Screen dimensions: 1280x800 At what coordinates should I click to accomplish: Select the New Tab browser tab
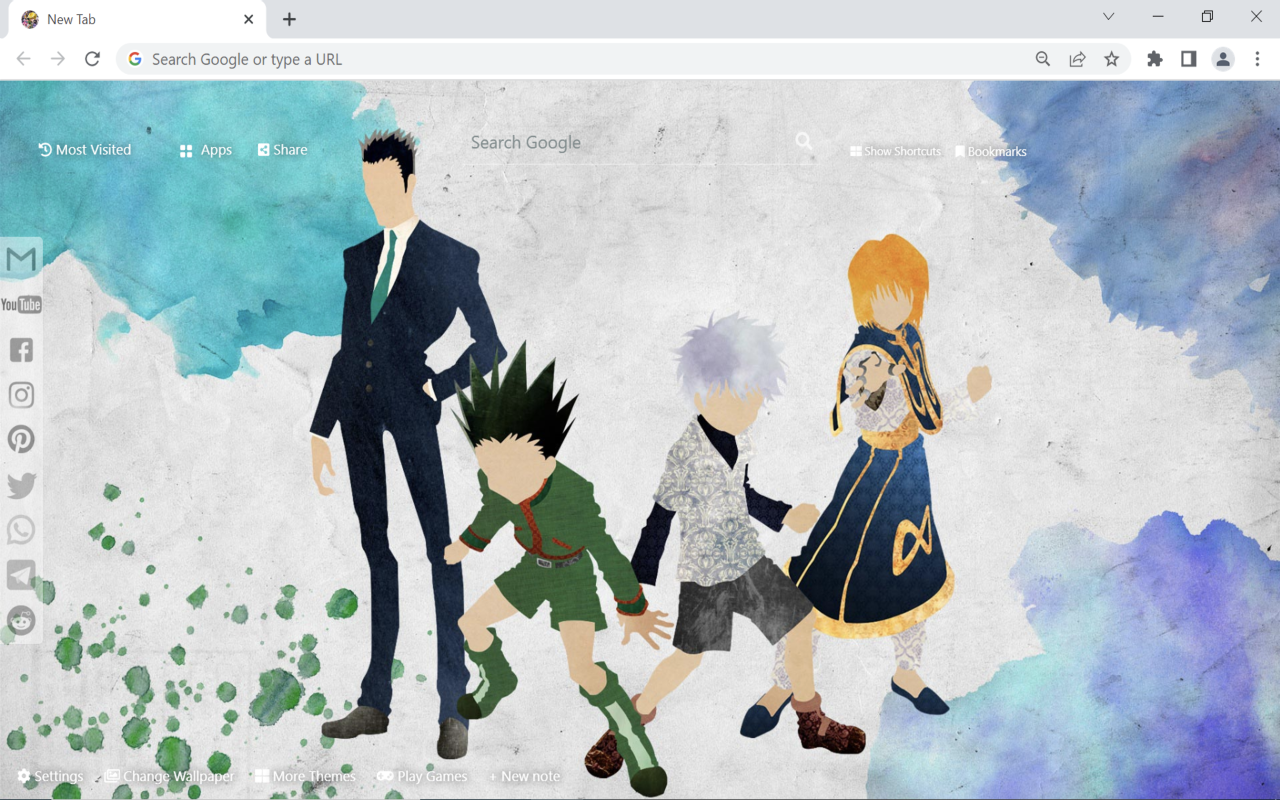pyautogui.click(x=137, y=20)
